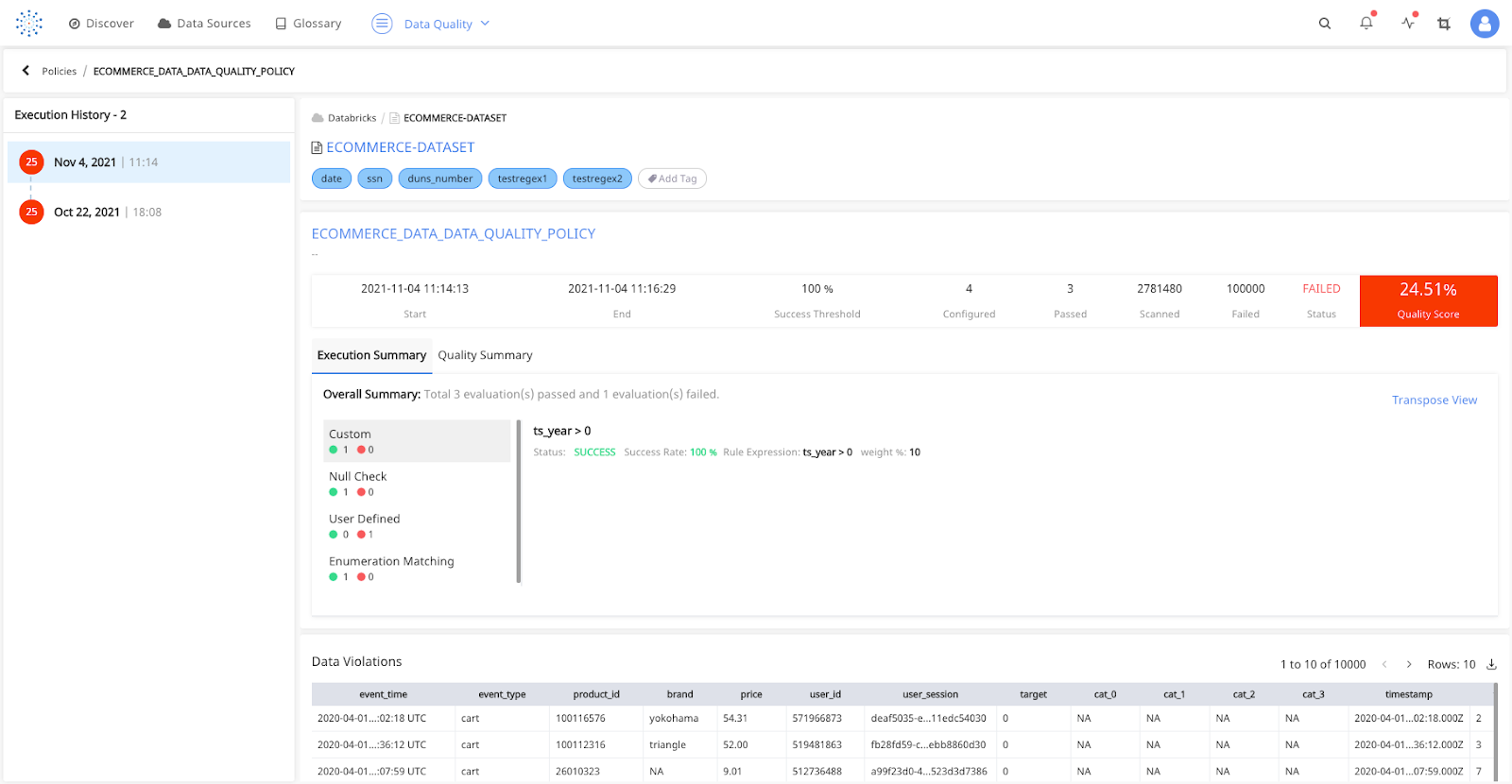Click the crop-shaped header icon
The width and height of the screenshot is (1512, 784).
tap(1444, 24)
